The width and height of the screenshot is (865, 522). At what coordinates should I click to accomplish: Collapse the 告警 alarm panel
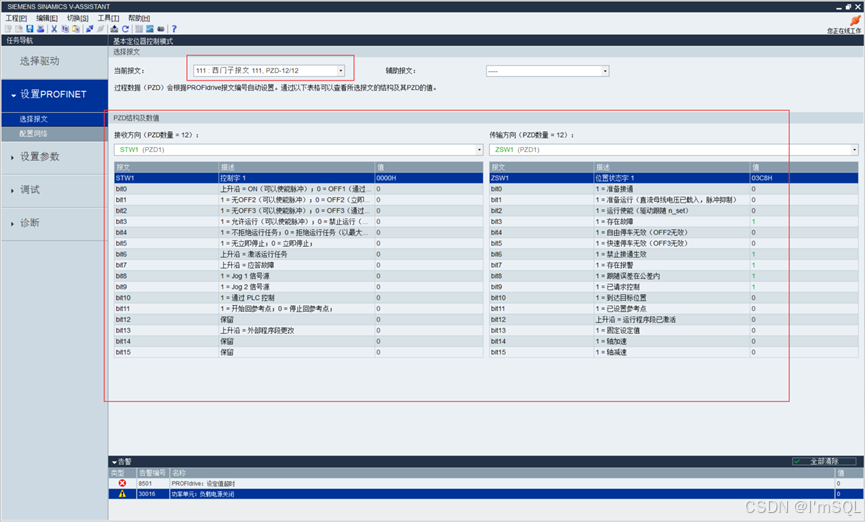click(x=114, y=461)
